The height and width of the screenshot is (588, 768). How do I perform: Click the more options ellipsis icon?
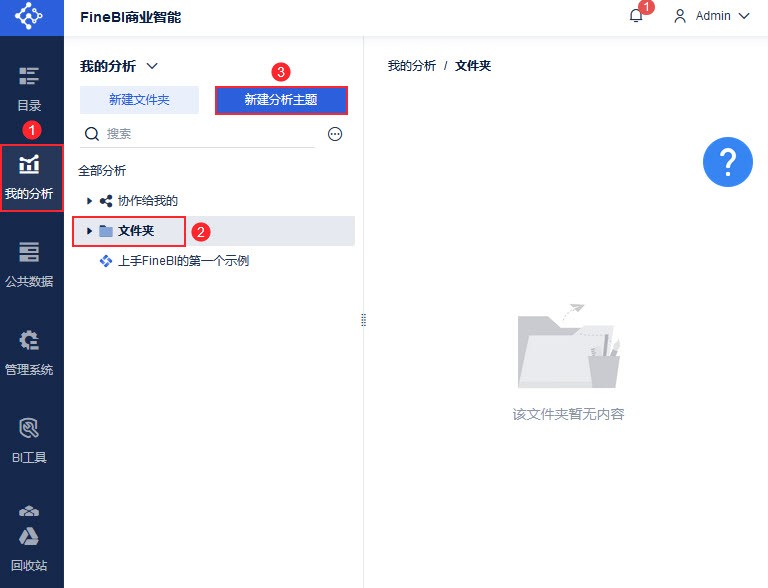pos(335,134)
